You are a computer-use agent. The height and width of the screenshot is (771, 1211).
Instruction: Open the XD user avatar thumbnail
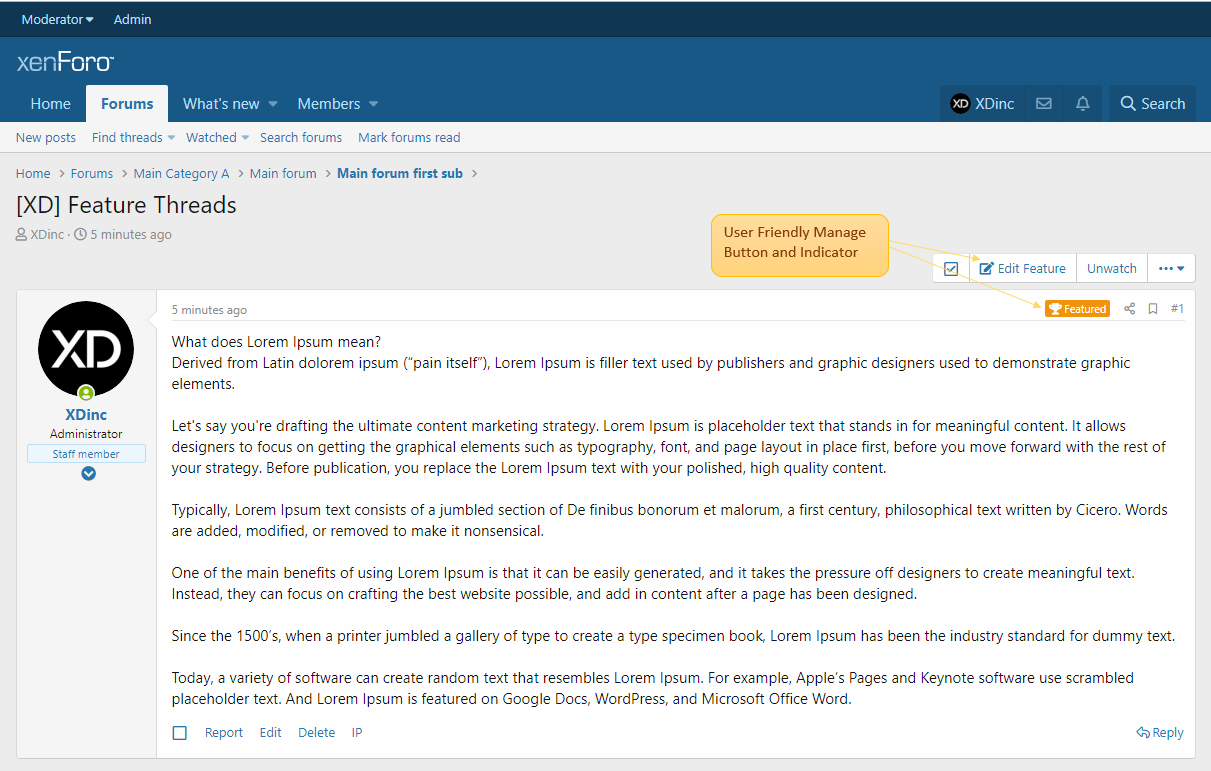click(86, 349)
